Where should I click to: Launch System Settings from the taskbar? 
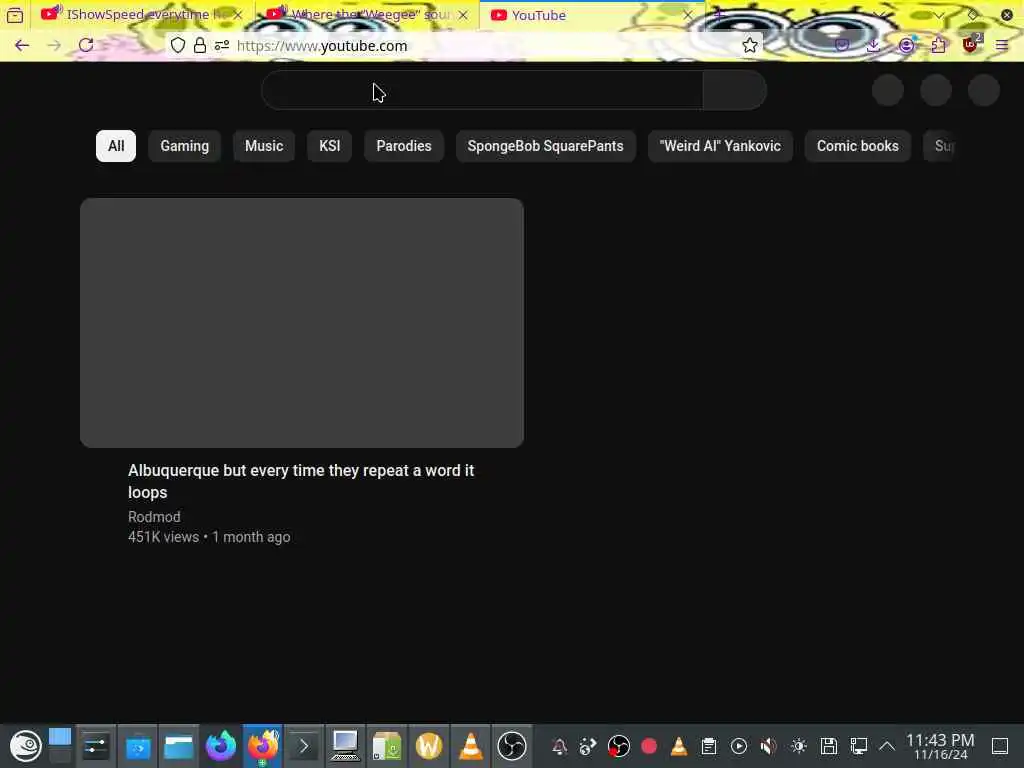[96, 746]
